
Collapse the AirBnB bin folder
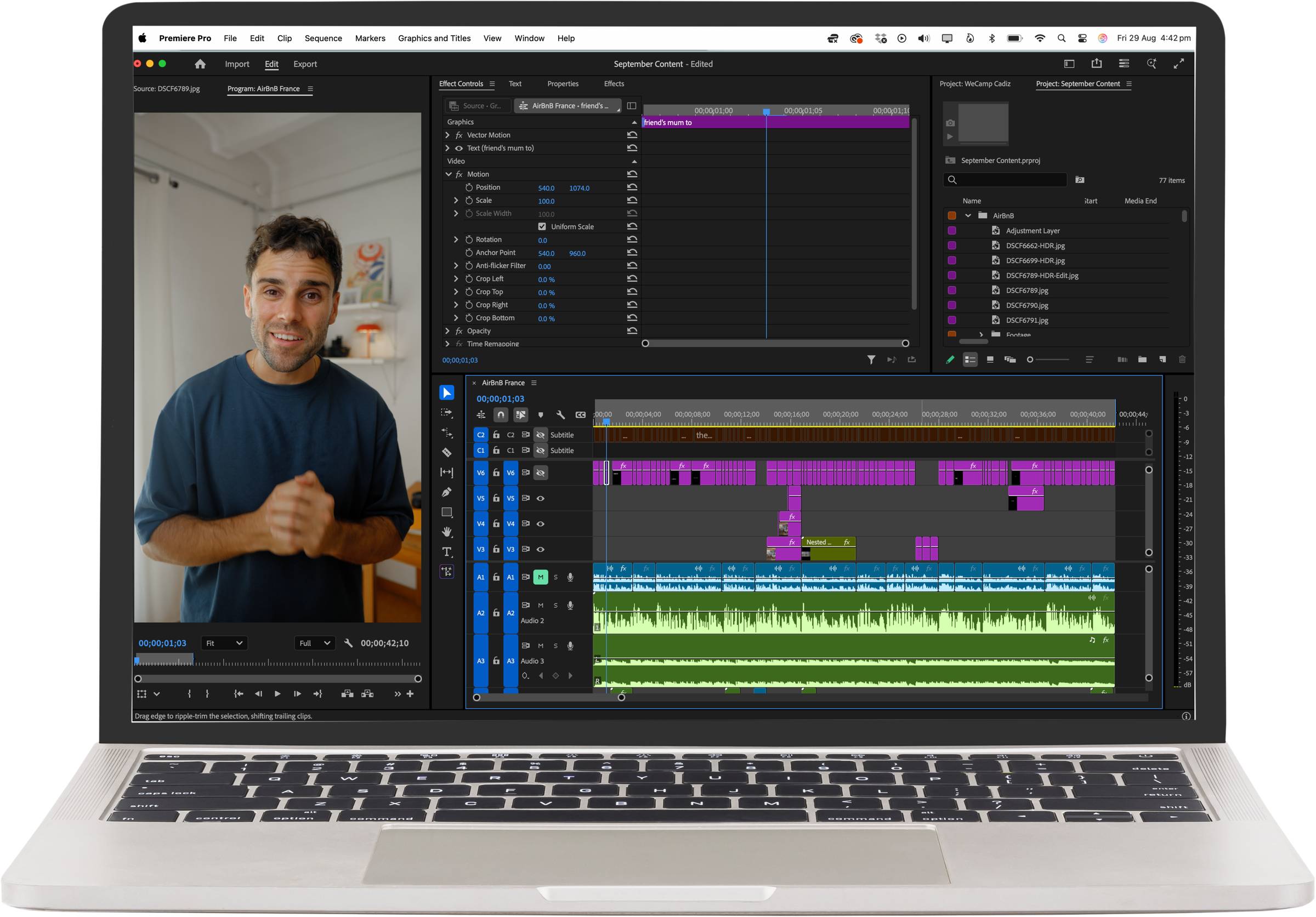pyautogui.click(x=968, y=215)
